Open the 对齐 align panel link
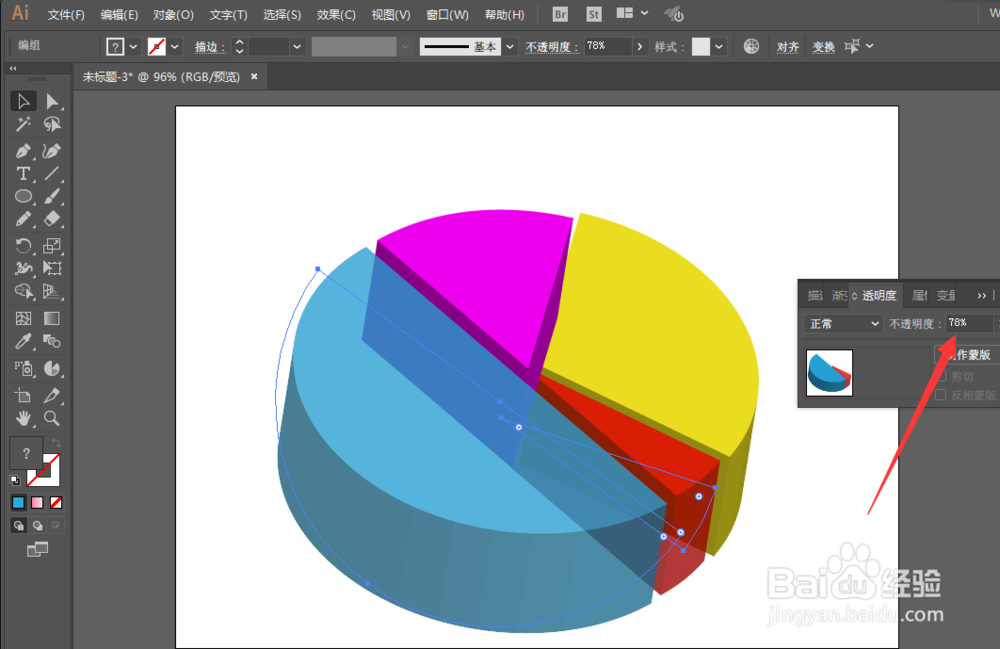 click(x=788, y=47)
